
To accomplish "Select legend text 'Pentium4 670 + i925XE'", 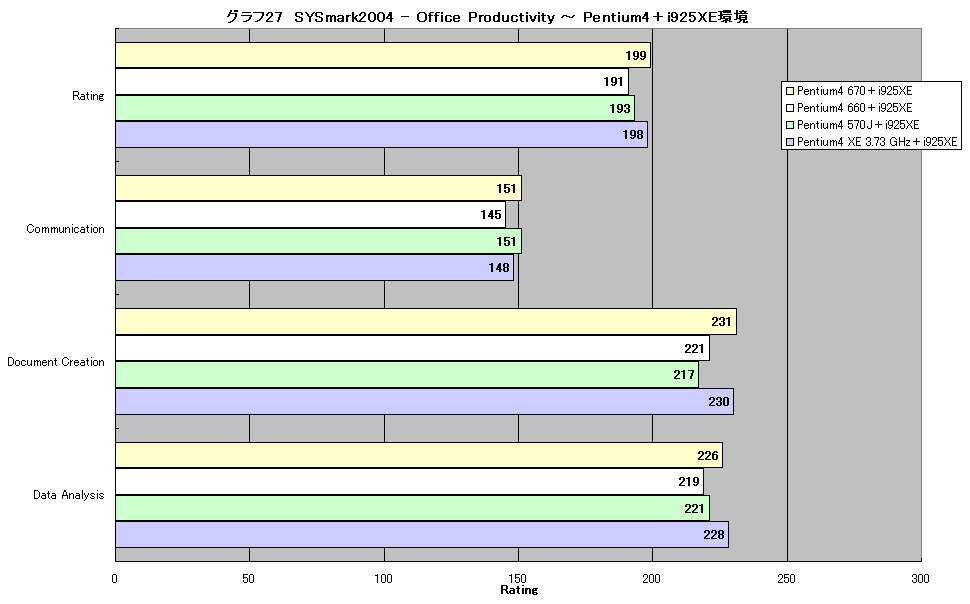I will tap(854, 91).
